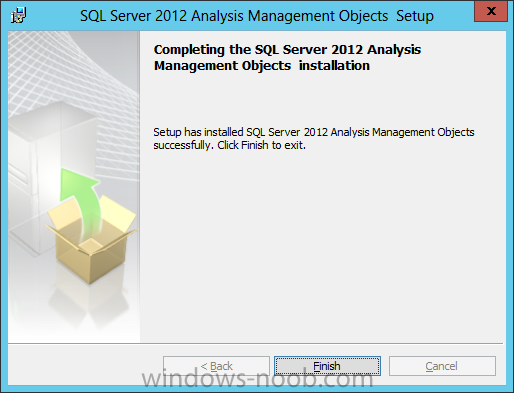Click the blue title bar right of 'Setup'
The image size is (514, 393).
coord(454,16)
